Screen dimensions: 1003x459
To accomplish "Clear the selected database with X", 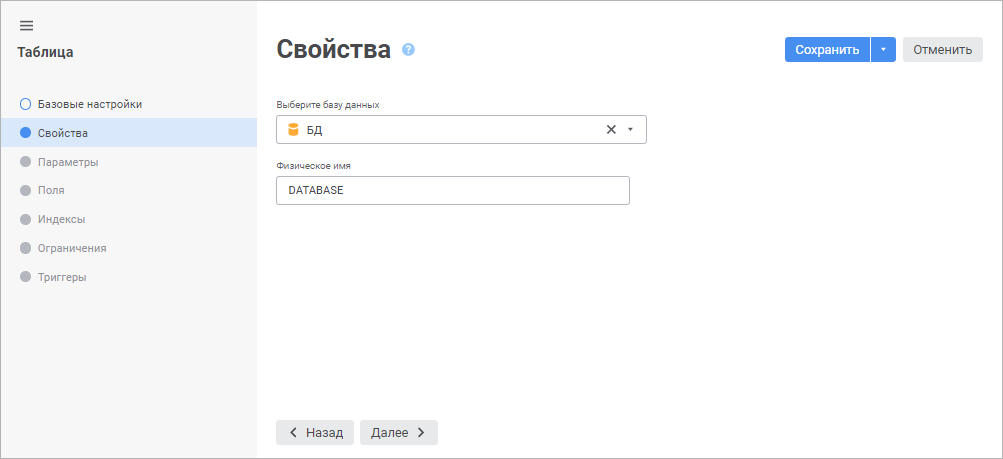I will coord(611,129).
